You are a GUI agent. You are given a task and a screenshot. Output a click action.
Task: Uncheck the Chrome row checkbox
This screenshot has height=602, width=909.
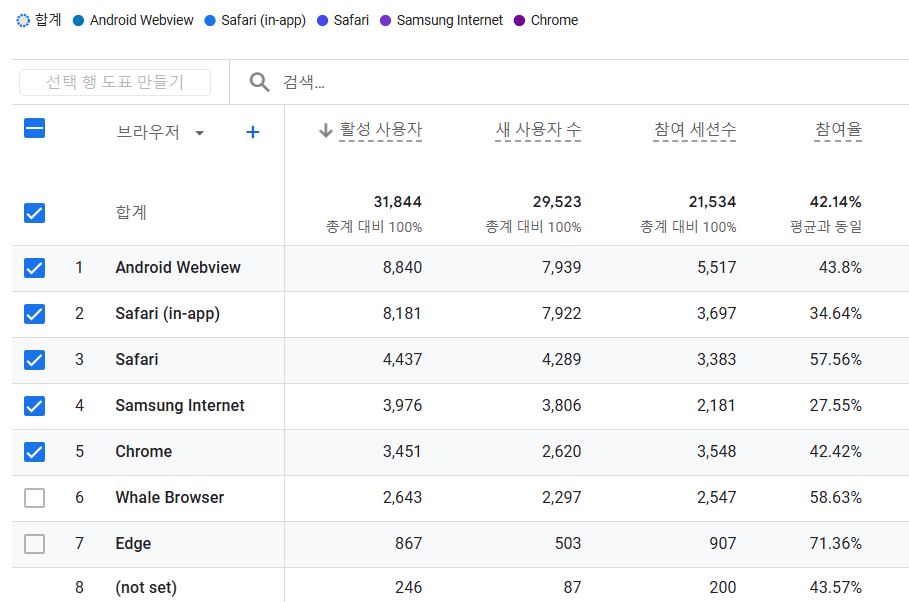click(x=34, y=451)
